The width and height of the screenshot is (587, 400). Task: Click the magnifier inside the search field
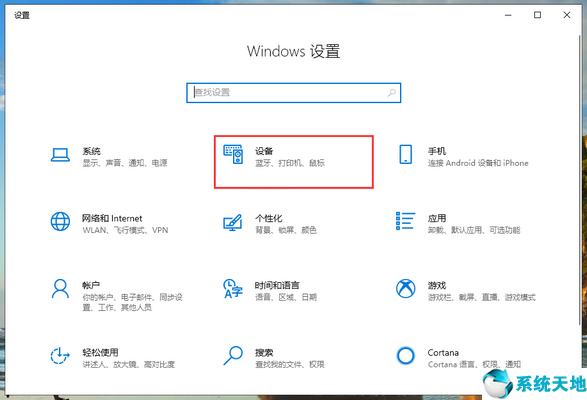(x=392, y=93)
